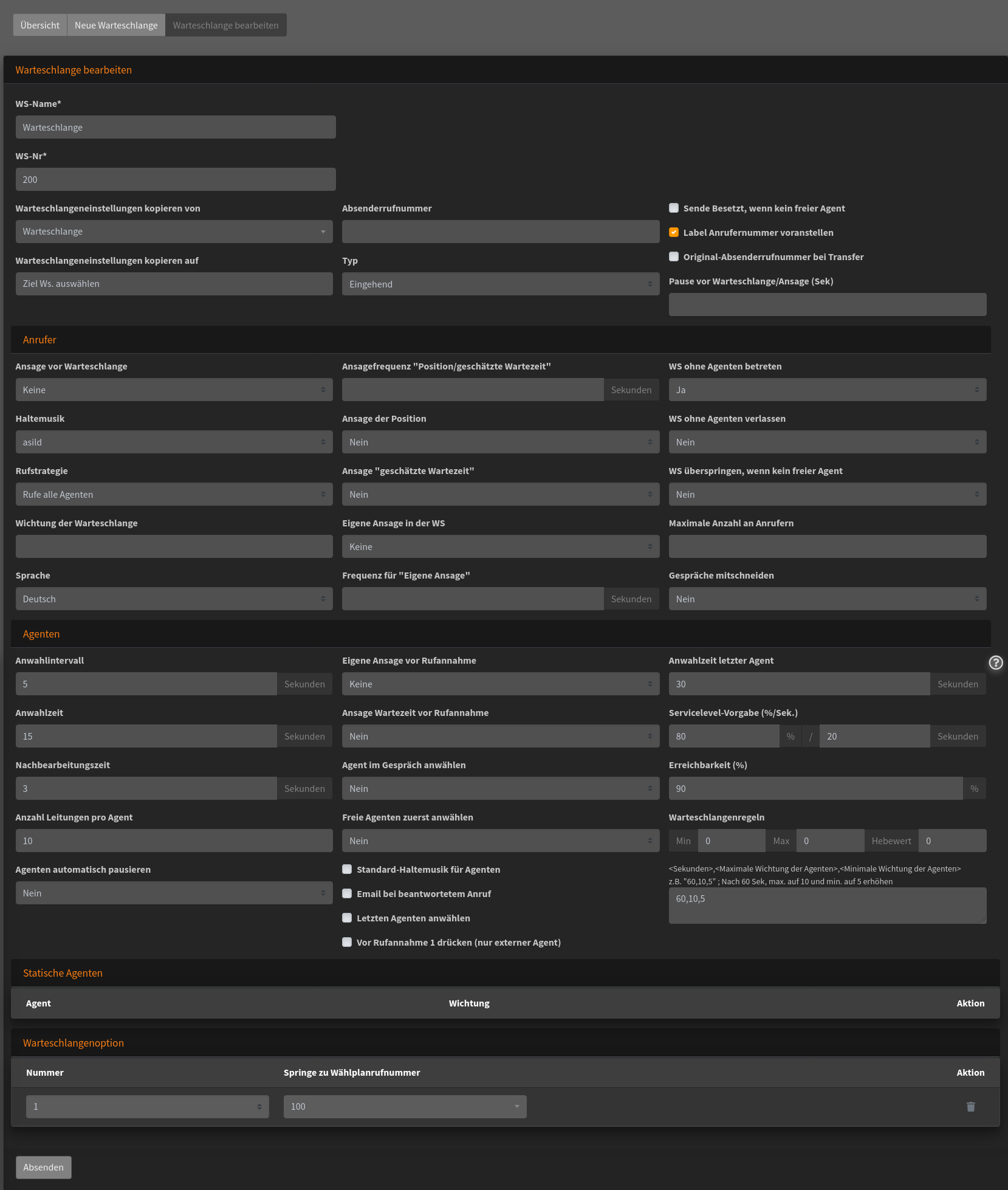Select the Warteschlange bearbeiten tab

[x=226, y=25]
